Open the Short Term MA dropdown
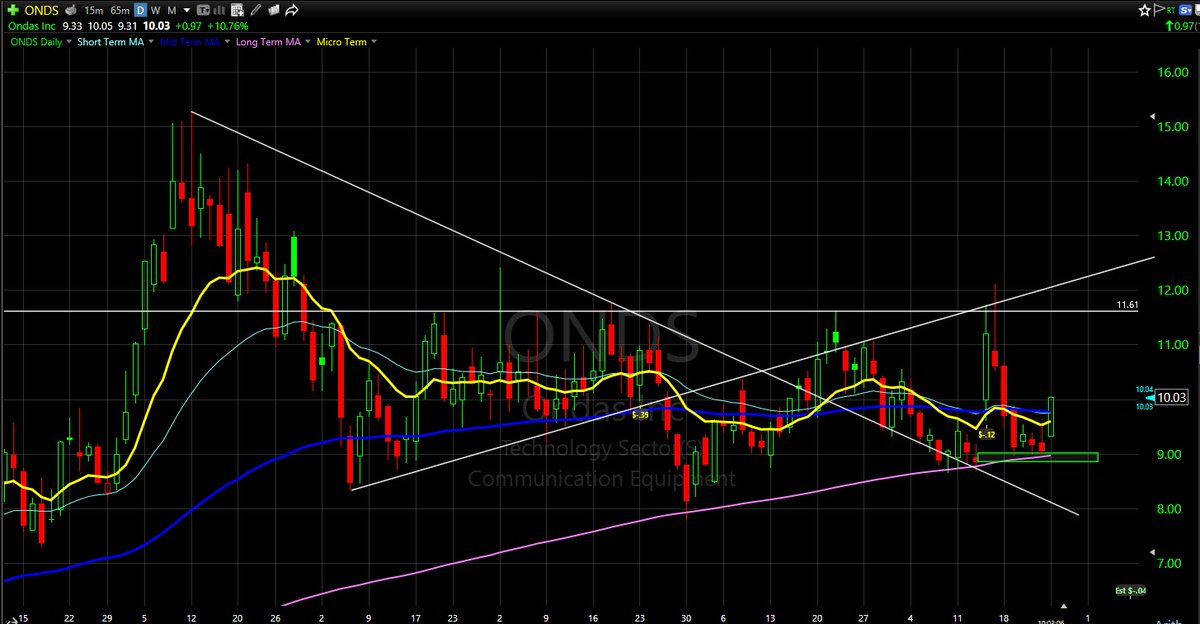The image size is (1200, 624). tap(151, 42)
